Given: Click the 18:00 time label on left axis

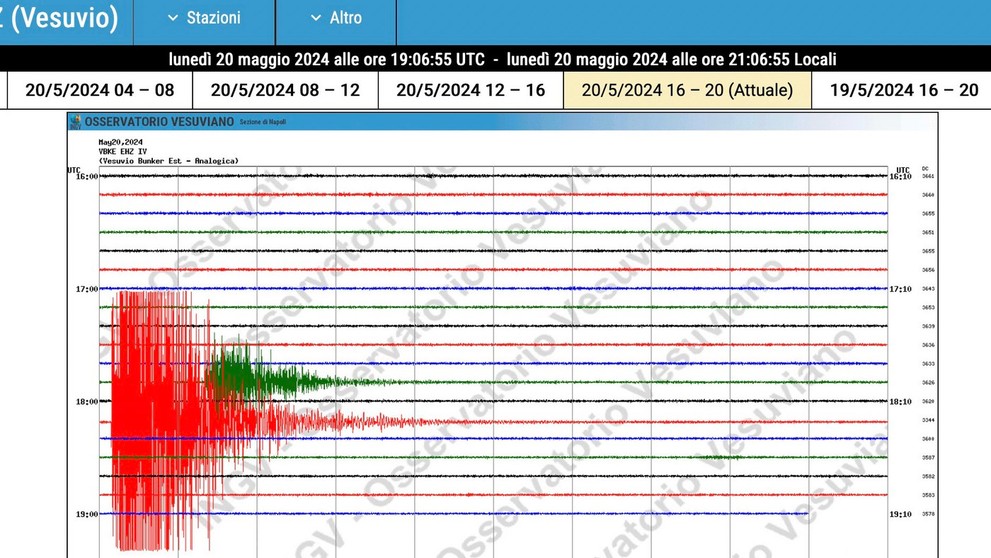Looking at the screenshot, I should (x=87, y=402).
